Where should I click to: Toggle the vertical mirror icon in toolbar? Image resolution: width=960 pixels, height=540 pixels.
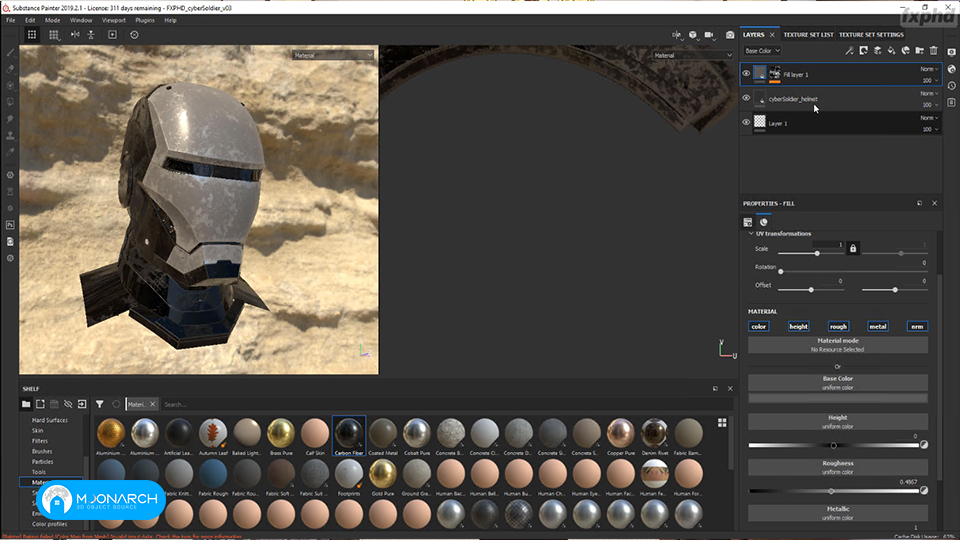point(91,35)
